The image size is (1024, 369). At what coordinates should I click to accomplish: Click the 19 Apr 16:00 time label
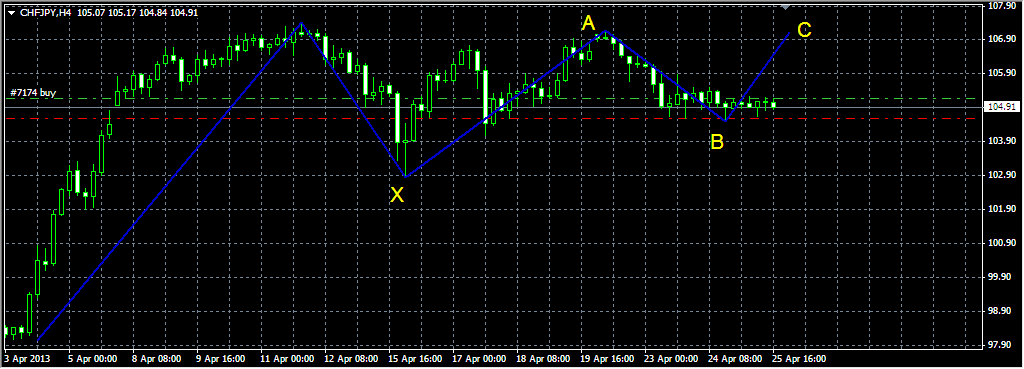pos(608,359)
